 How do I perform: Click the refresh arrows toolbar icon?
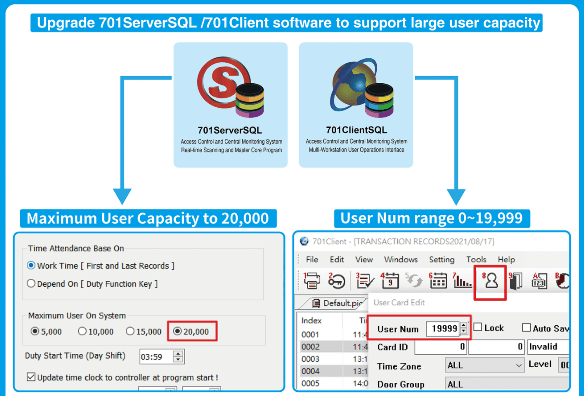tap(414, 281)
